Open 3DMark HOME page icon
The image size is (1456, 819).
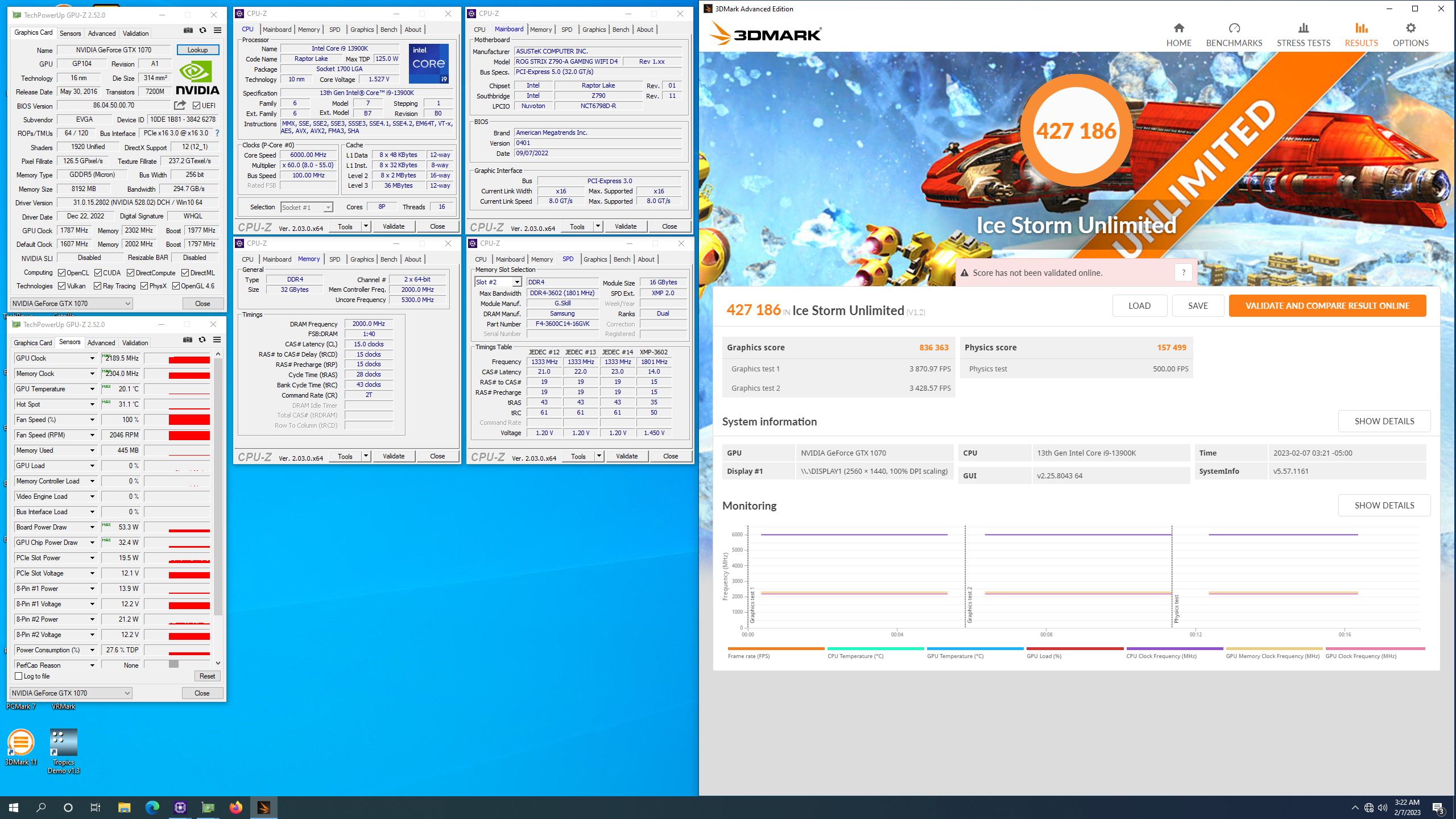[1178, 28]
